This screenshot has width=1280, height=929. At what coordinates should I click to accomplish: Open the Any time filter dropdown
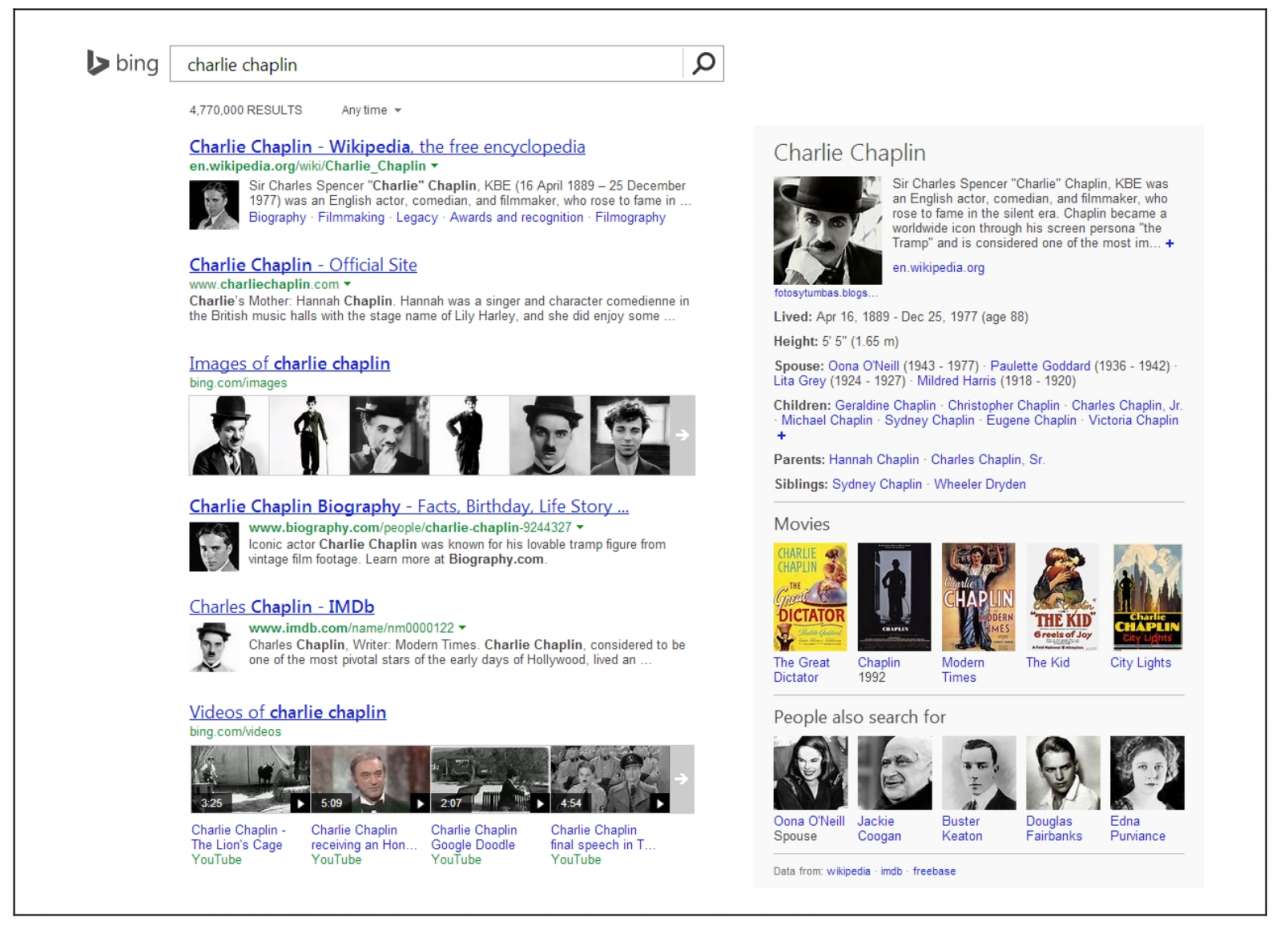coord(371,110)
